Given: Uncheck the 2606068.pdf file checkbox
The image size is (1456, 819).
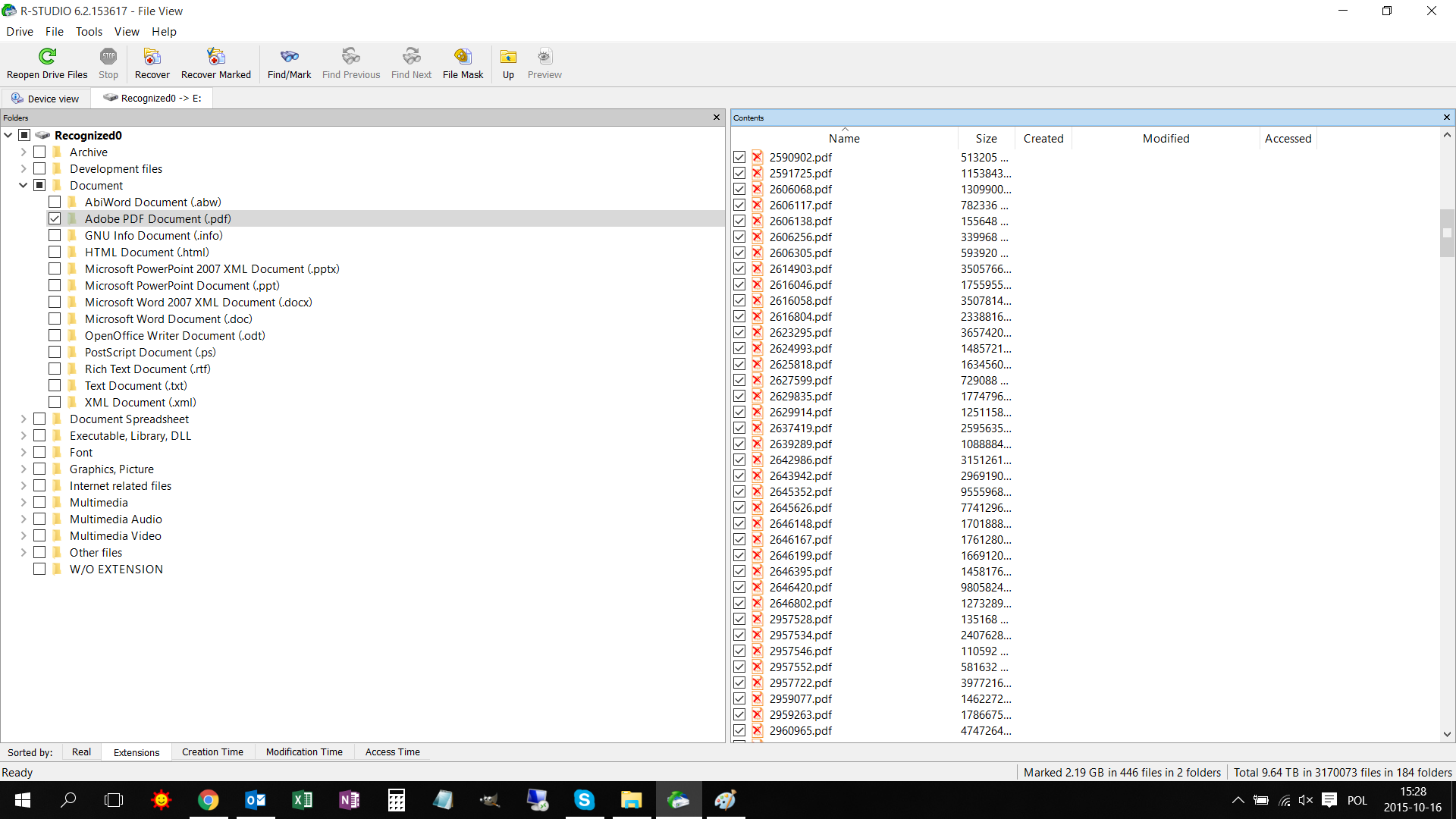Looking at the screenshot, I should click(739, 190).
